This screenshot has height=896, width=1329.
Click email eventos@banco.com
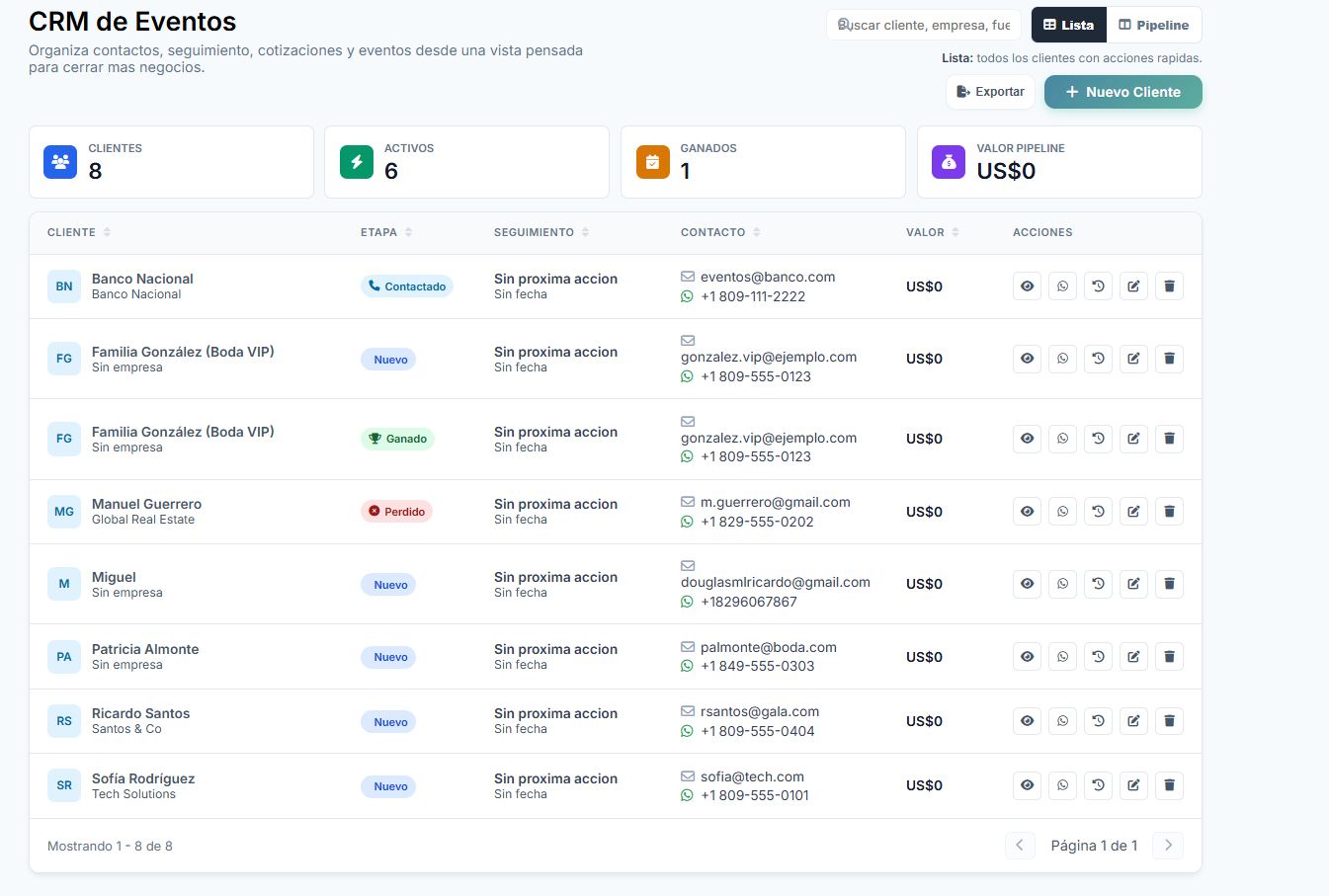coord(768,277)
